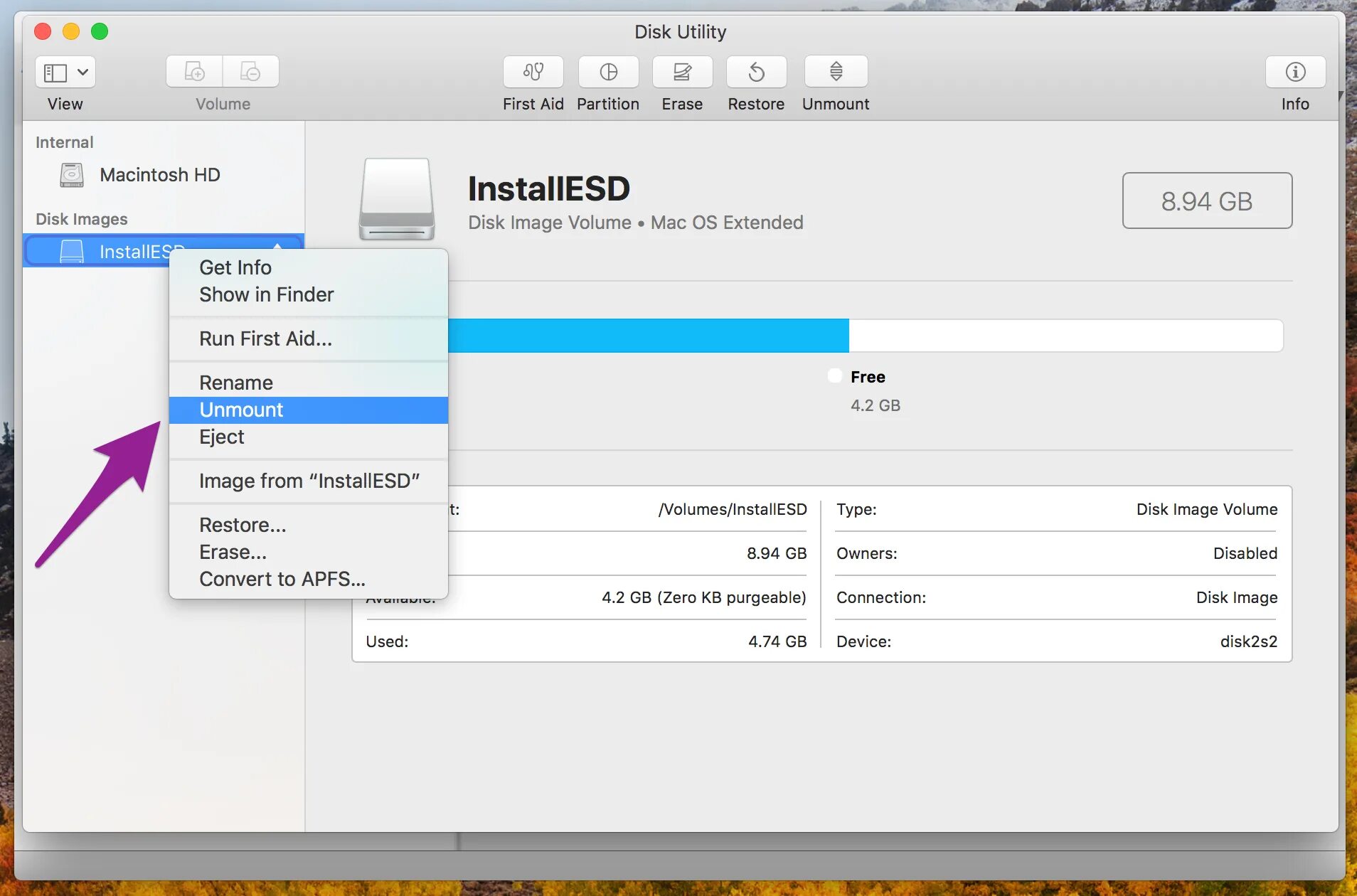Choose Restore… in the context menu

pyautogui.click(x=309, y=525)
